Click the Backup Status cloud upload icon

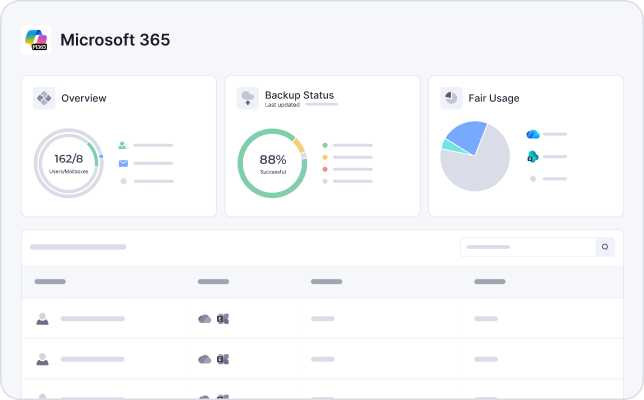pyautogui.click(x=248, y=98)
